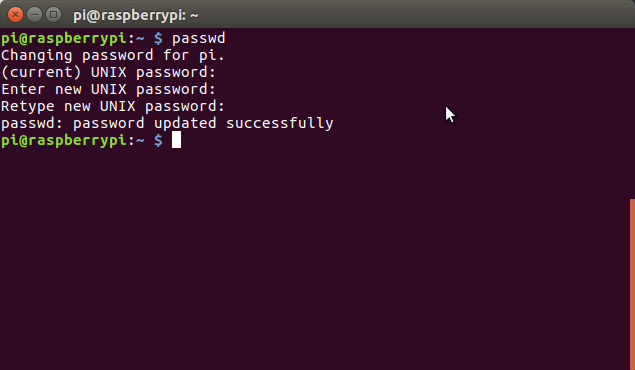
Task: Click 'passwd:' at start of success line
Action: pos(32,123)
